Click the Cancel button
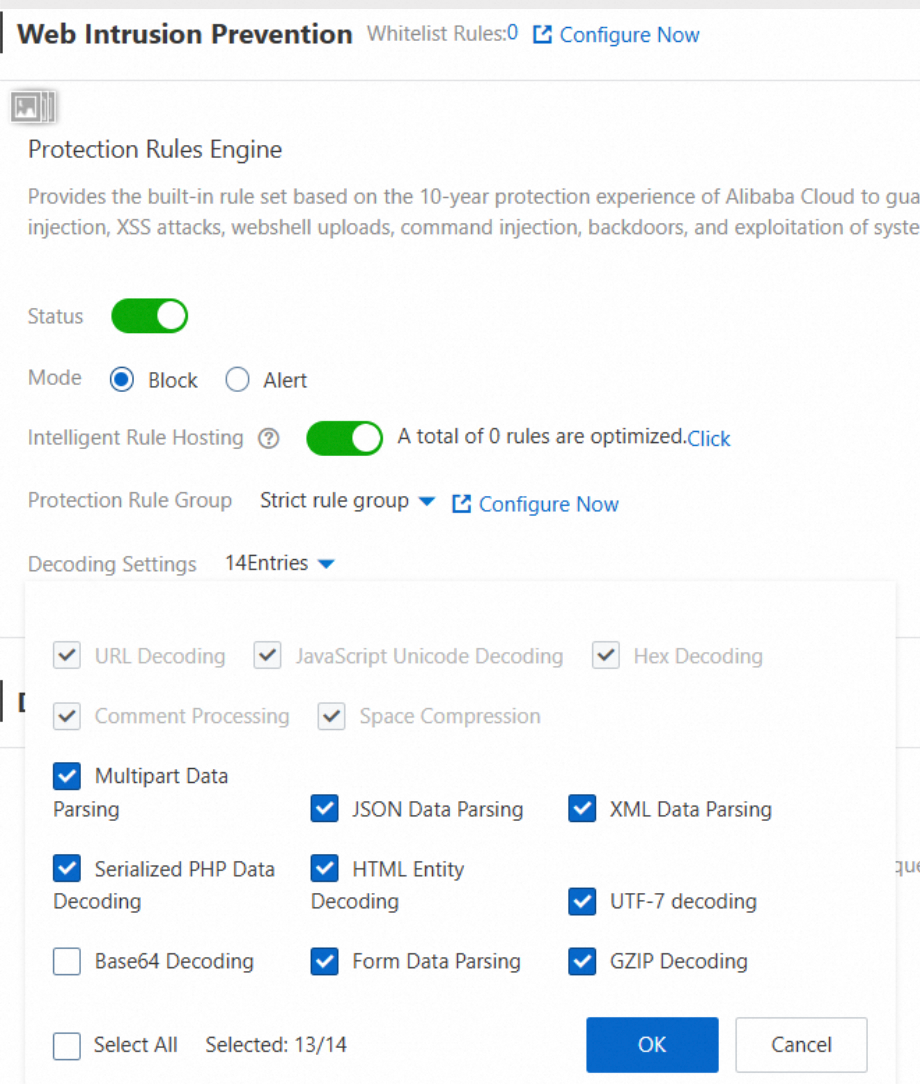Image resolution: width=920 pixels, height=1084 pixels. coord(801,1045)
